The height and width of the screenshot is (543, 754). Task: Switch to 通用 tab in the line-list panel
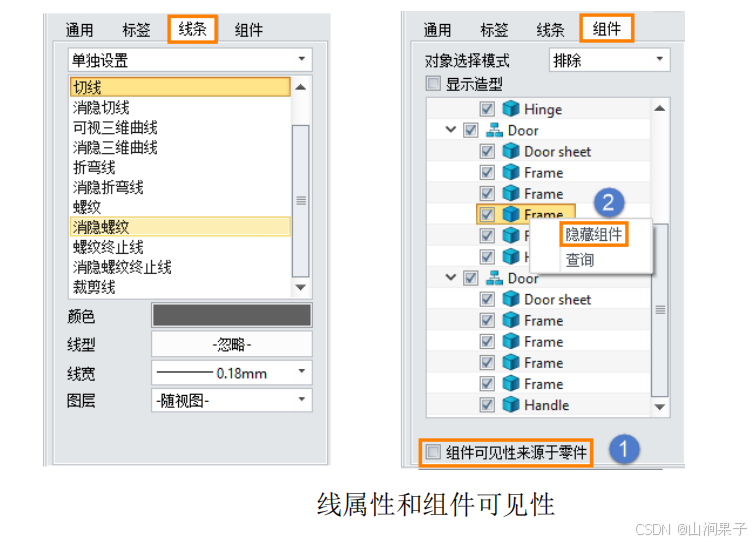pyautogui.click(x=79, y=30)
